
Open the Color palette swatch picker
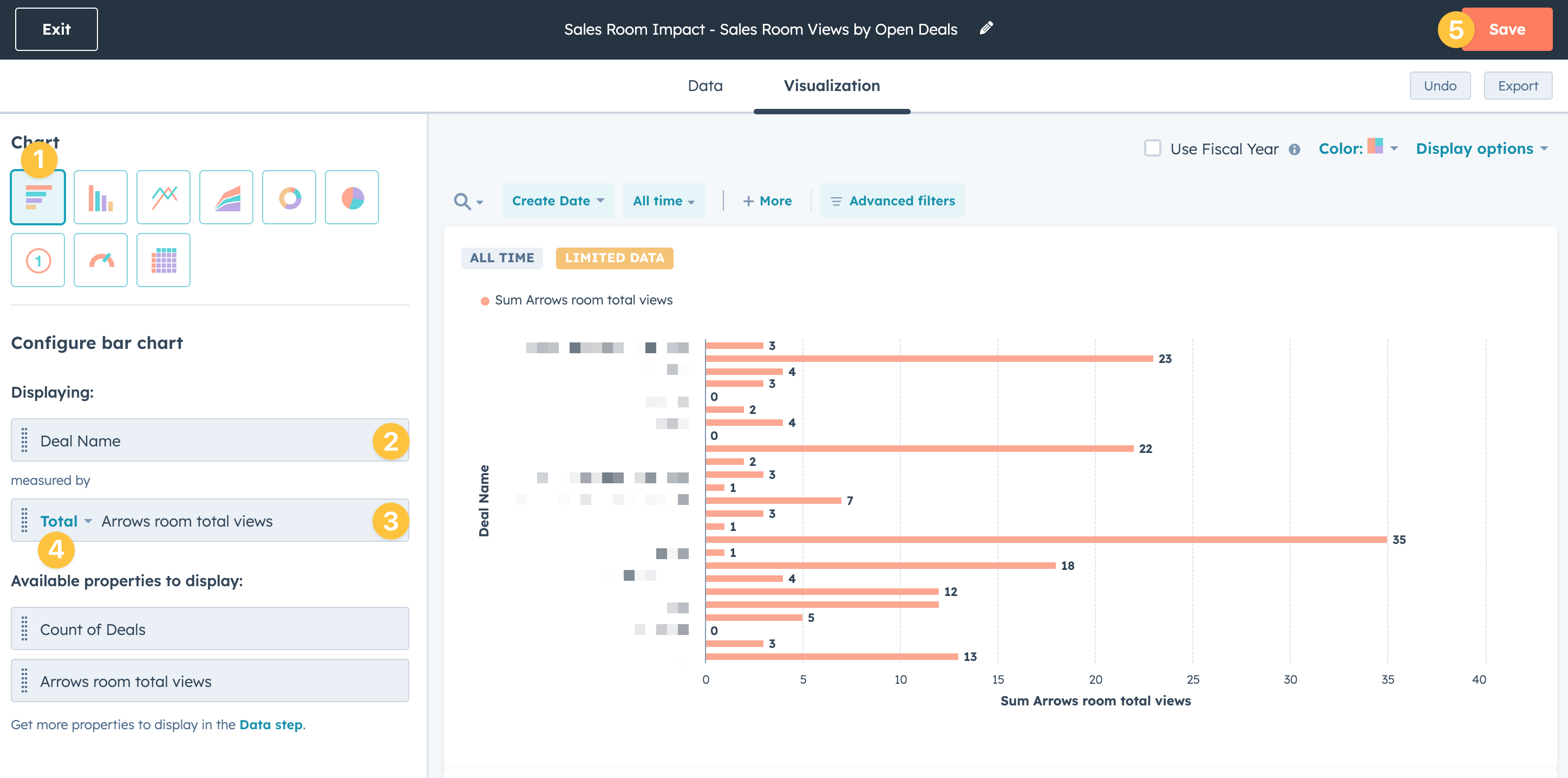tap(1375, 147)
